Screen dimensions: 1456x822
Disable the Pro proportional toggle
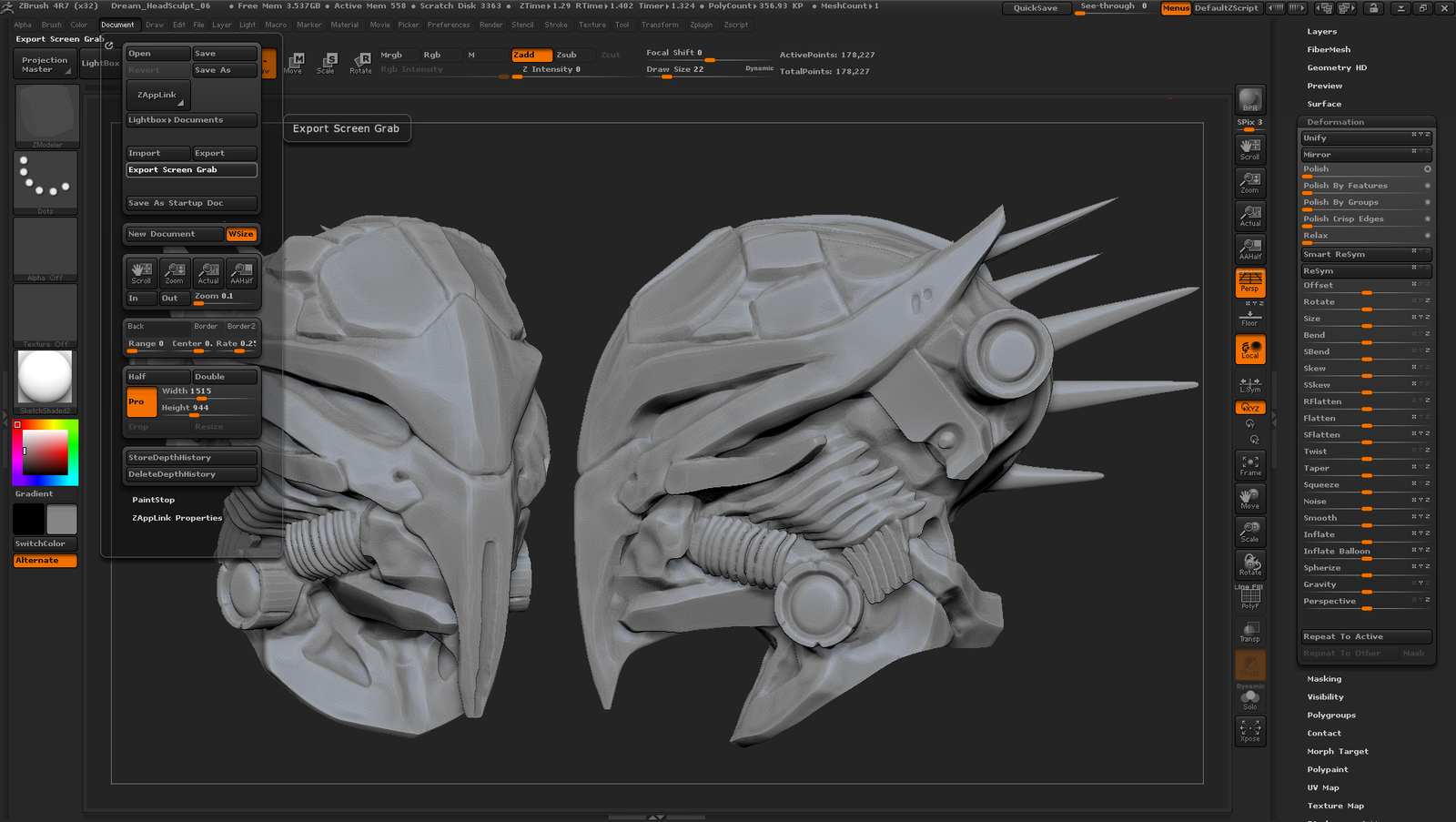[141, 401]
